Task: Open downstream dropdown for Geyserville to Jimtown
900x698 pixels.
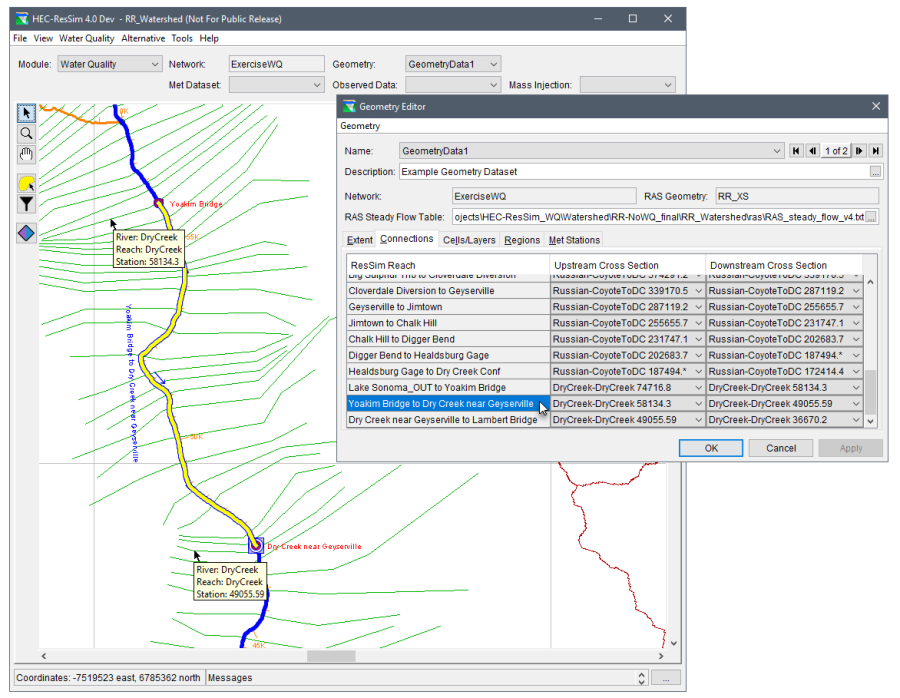Action: click(x=856, y=307)
